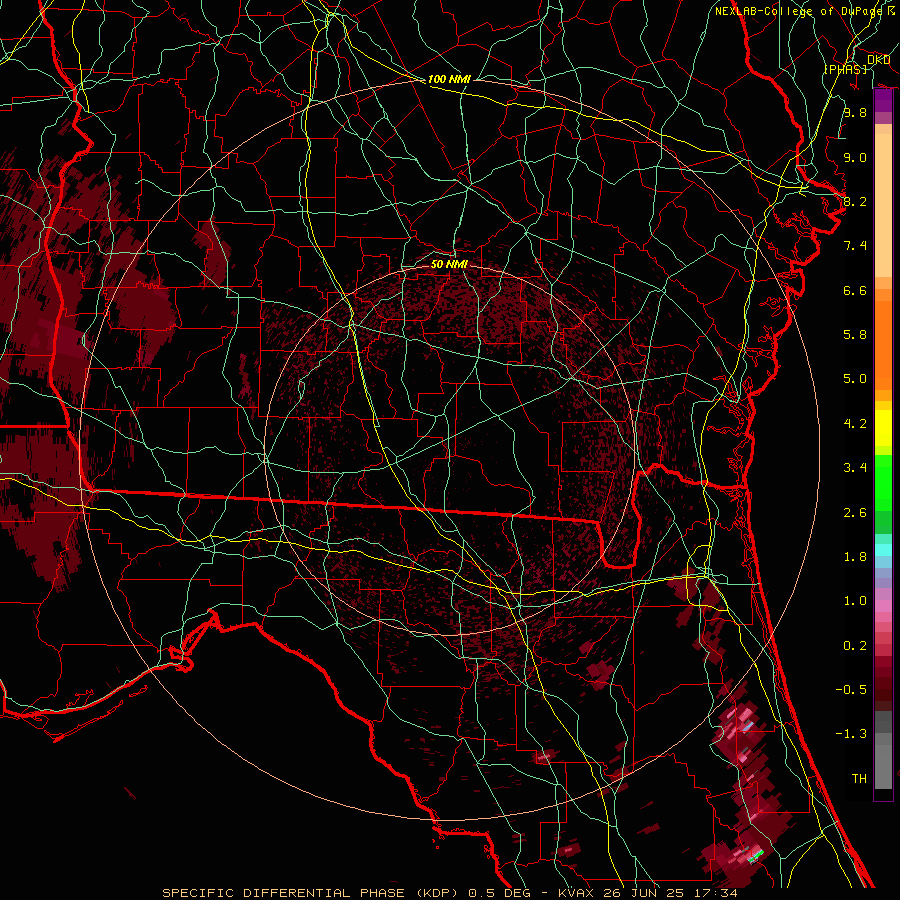Screen dimensions: 900x900
Task: Click the 0.5 DEG elevation text
Action: pos(500,893)
